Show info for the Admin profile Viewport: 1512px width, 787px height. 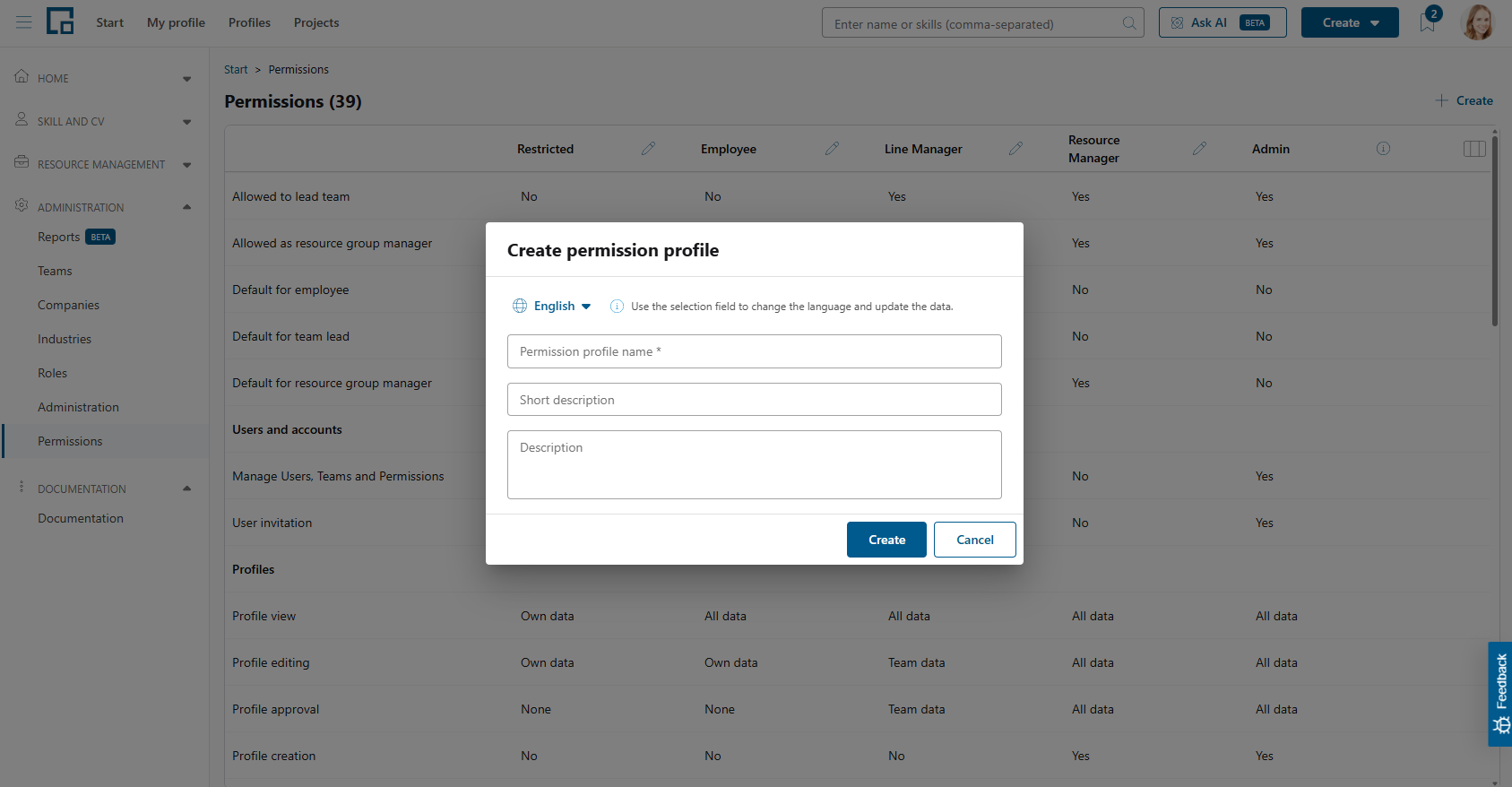[x=1383, y=149]
